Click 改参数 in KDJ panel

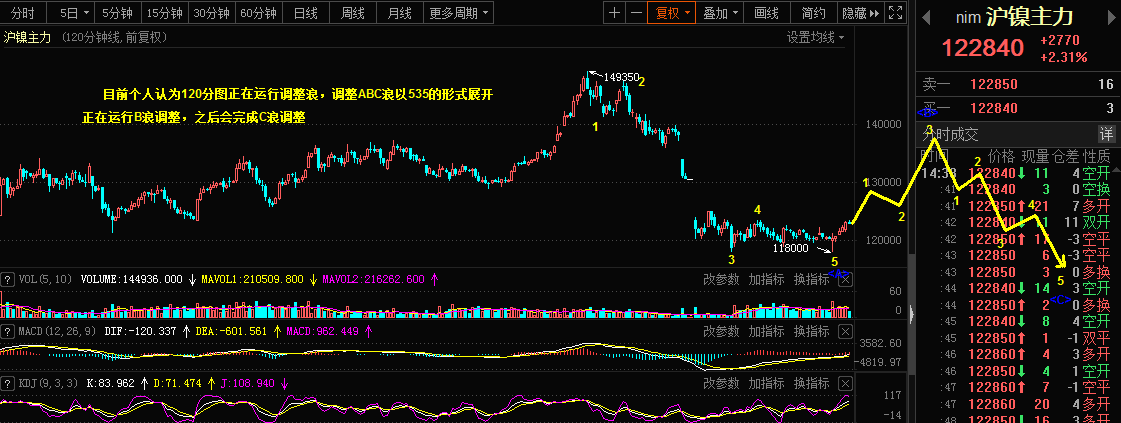pos(721,383)
